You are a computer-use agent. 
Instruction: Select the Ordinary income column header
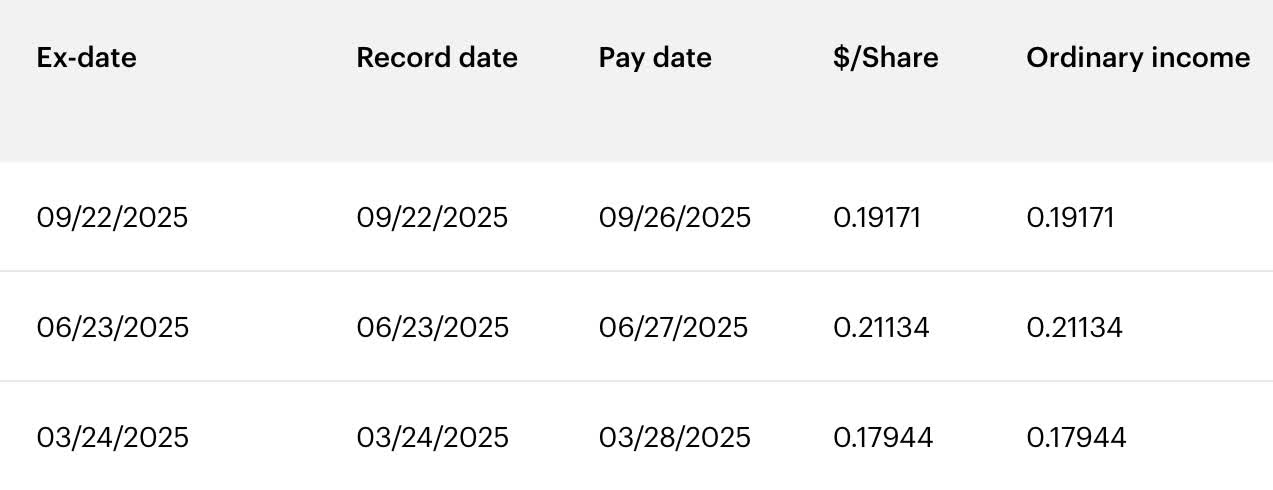pyautogui.click(x=1138, y=58)
